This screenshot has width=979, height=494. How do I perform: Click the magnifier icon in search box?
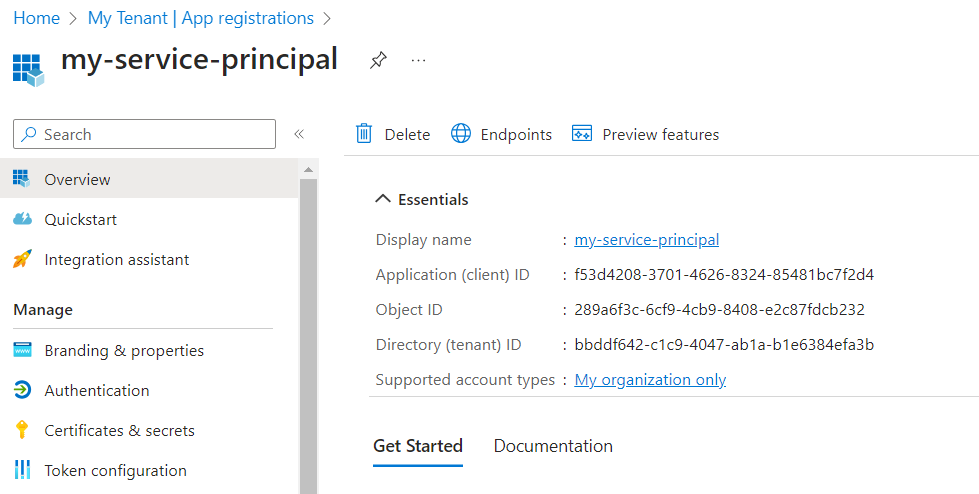click(x=29, y=134)
